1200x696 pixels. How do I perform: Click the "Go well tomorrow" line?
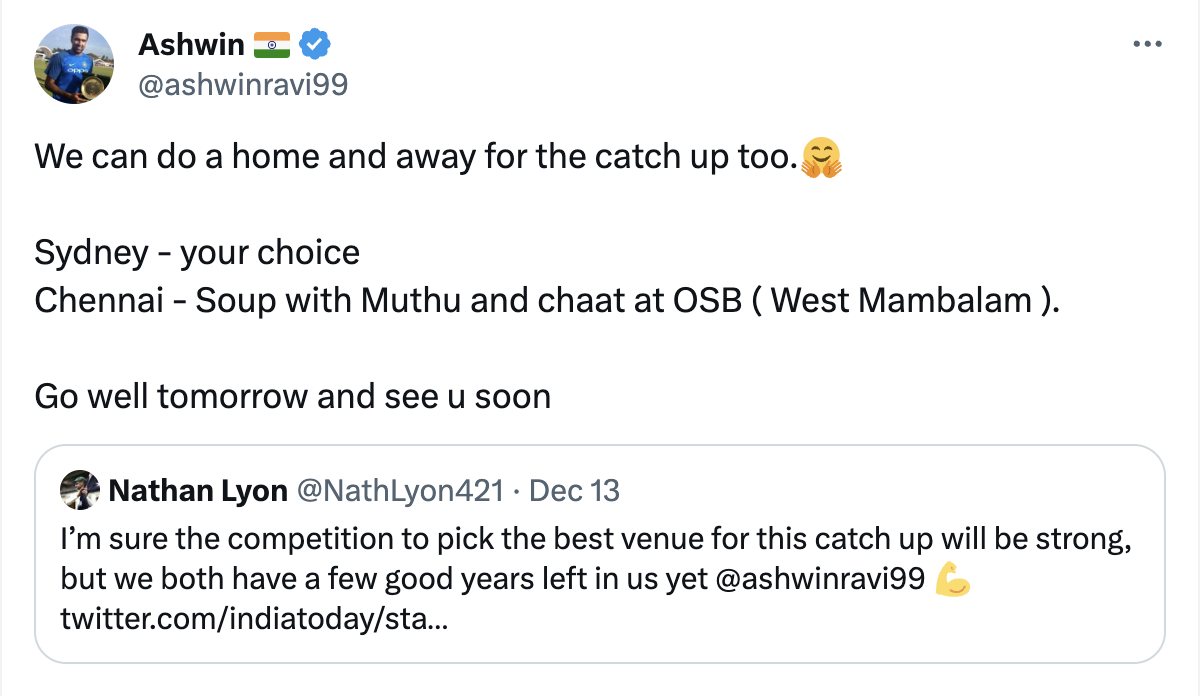point(292,396)
